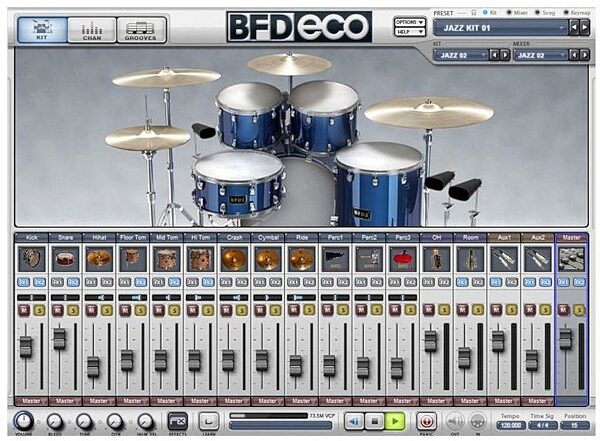The width and height of the screenshot is (600, 441).
Task: Click the Floor Tom channel icon
Action: pyautogui.click(x=132, y=259)
